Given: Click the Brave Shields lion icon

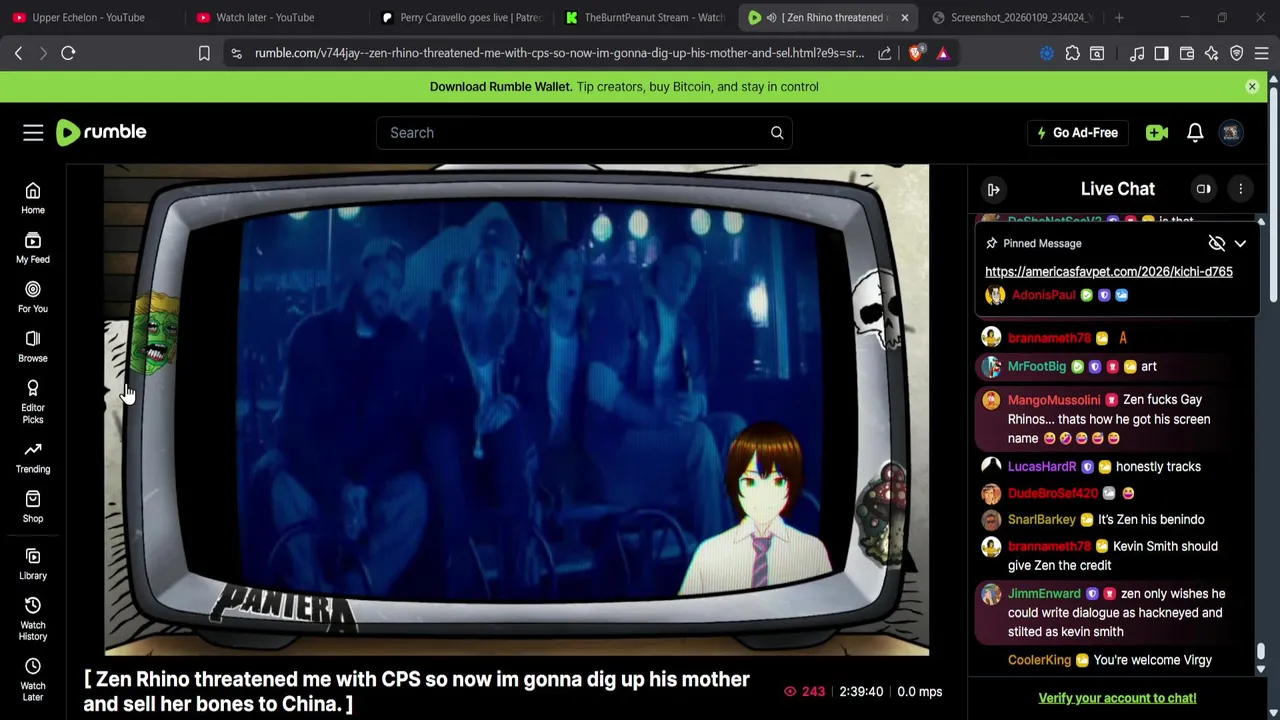Looking at the screenshot, I should point(915,53).
